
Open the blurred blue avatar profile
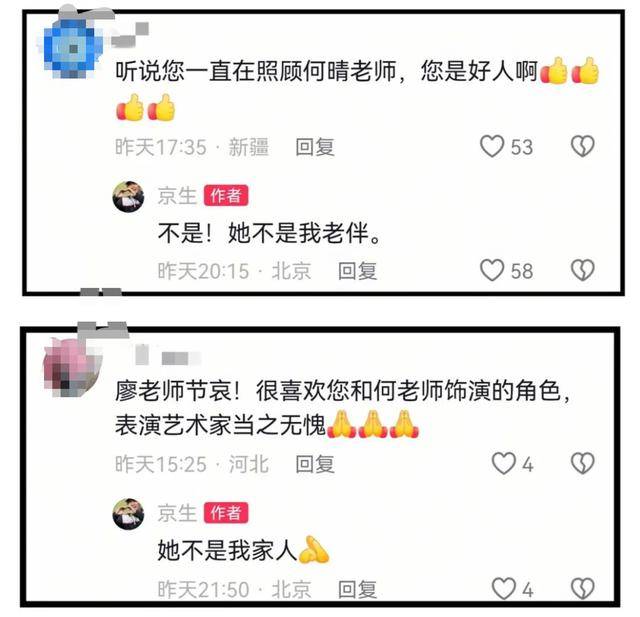click(70, 47)
